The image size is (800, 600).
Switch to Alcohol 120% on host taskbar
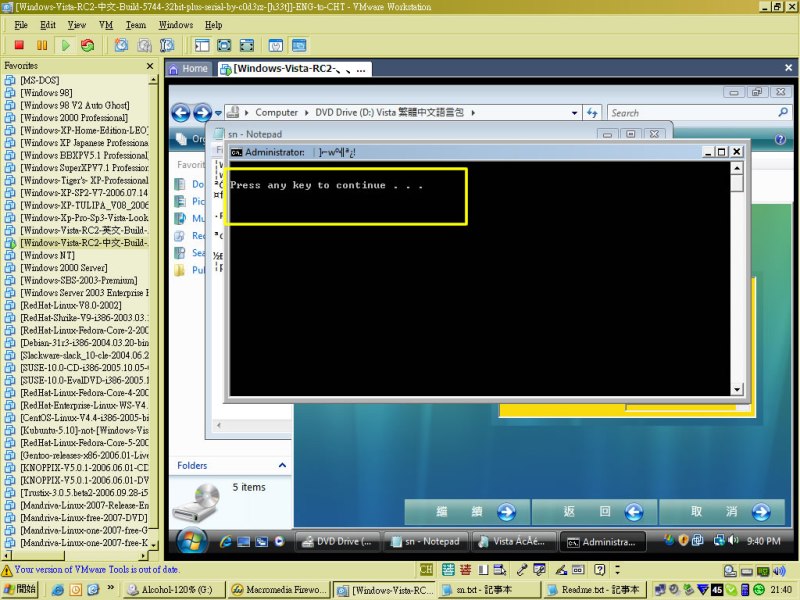click(x=174, y=590)
